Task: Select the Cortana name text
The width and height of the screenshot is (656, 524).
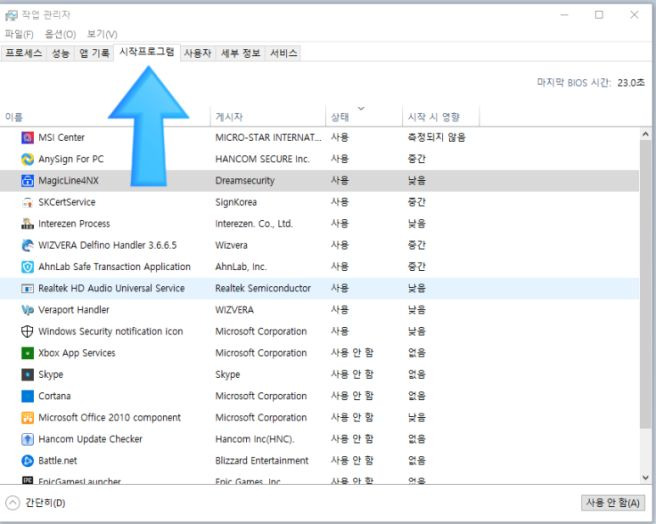Action: 54,396
